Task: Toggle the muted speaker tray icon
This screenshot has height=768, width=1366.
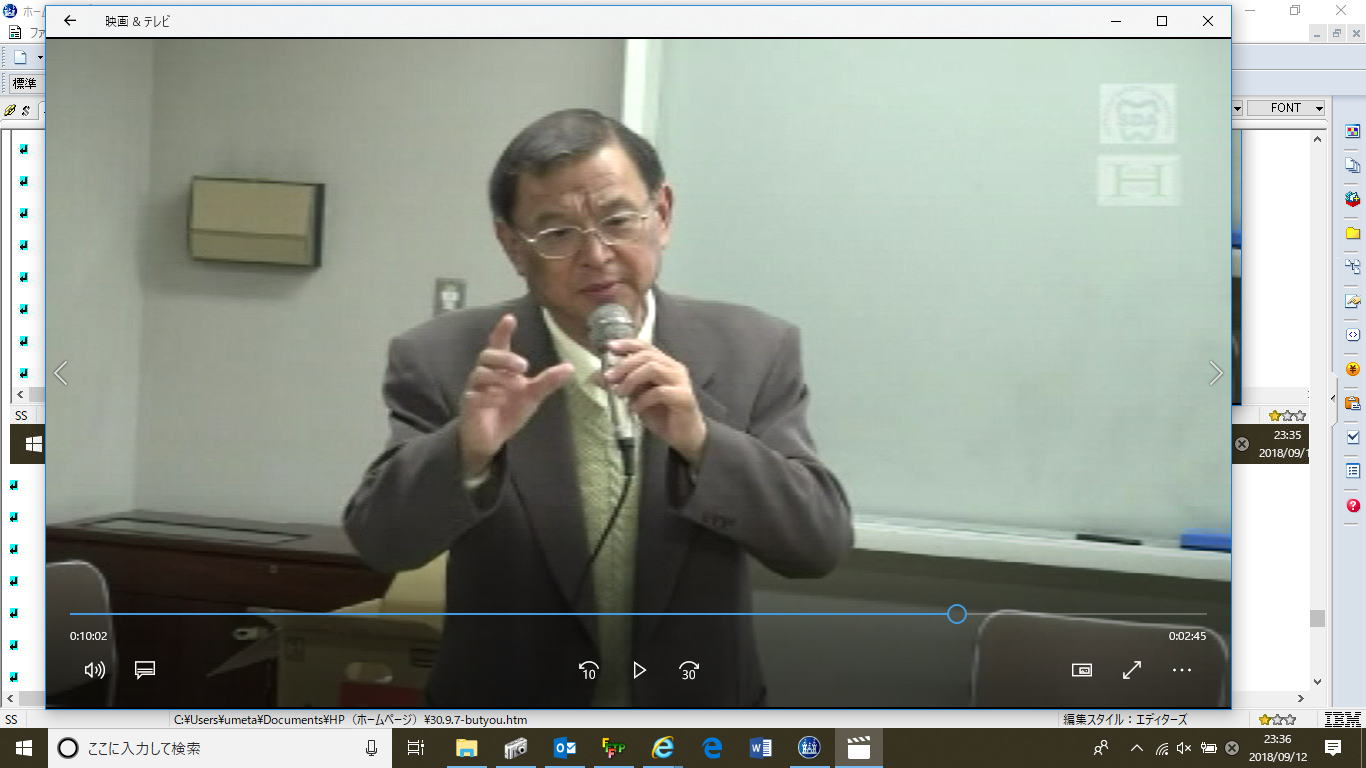Action: click(x=1184, y=748)
